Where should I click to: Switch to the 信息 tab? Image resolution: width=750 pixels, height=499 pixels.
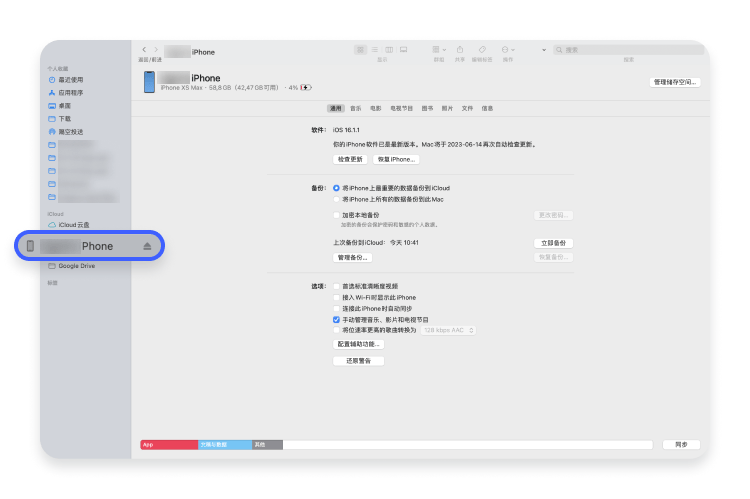click(487, 109)
